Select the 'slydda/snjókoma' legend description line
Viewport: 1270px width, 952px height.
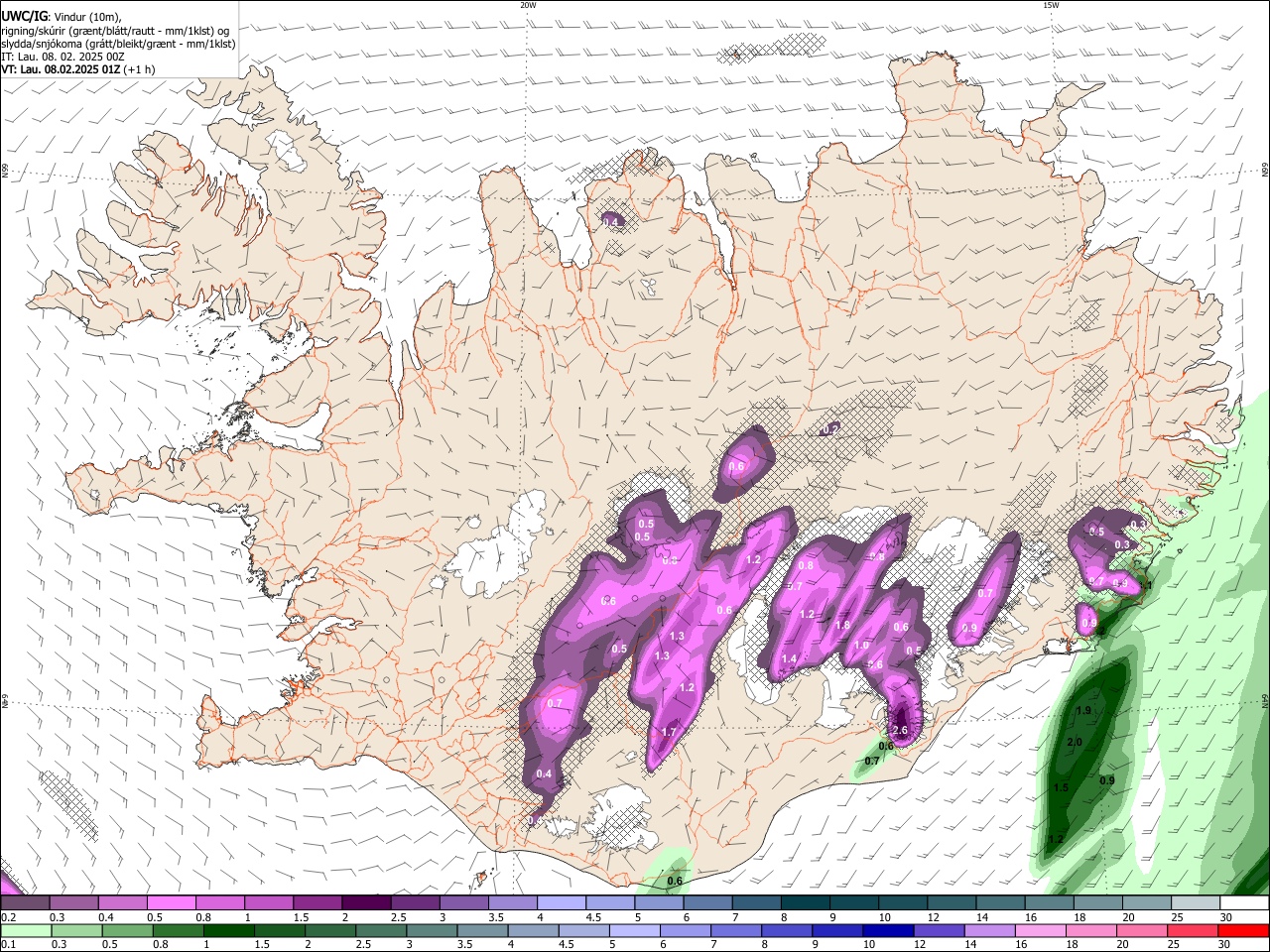click(x=118, y=44)
